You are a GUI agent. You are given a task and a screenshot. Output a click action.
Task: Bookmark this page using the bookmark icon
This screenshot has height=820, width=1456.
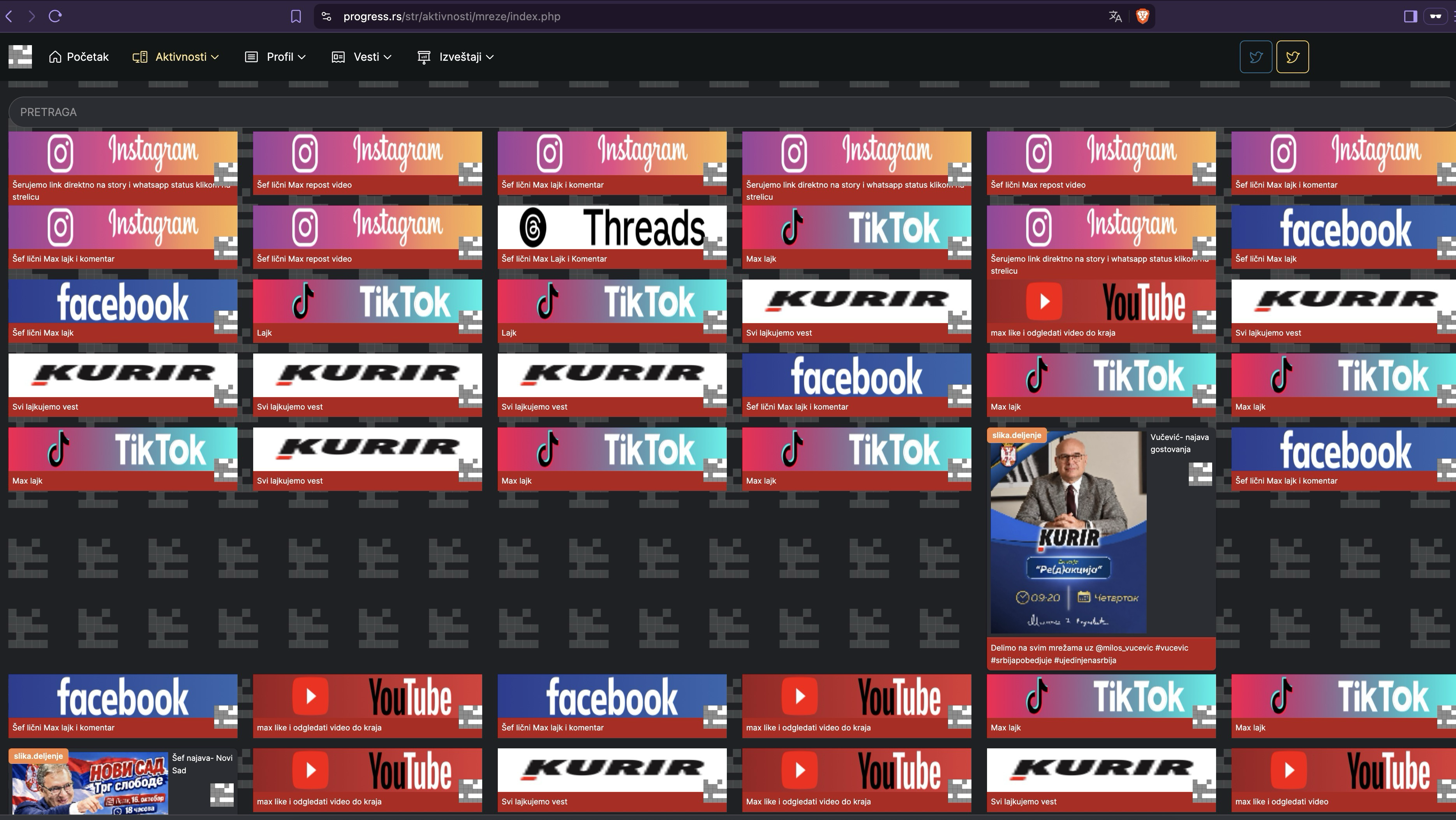click(296, 16)
